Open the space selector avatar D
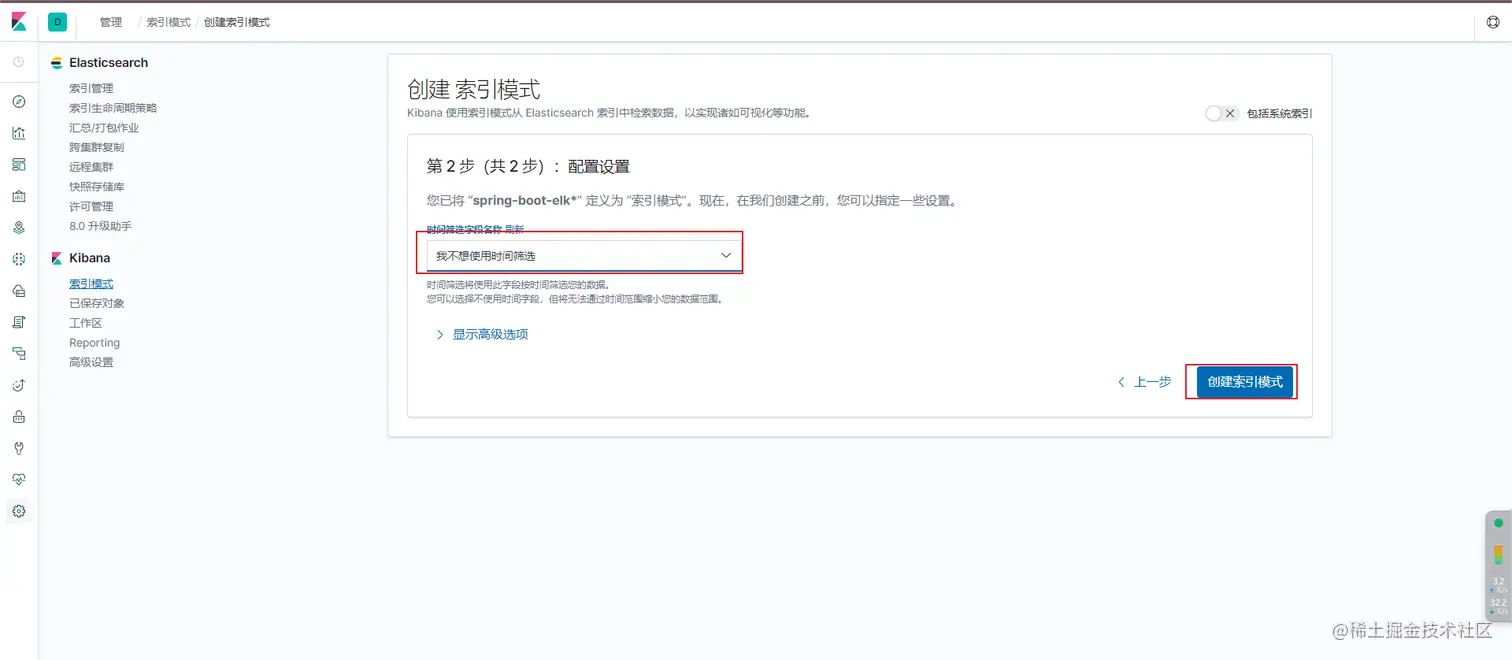The width and height of the screenshot is (1512, 660). coord(57,22)
